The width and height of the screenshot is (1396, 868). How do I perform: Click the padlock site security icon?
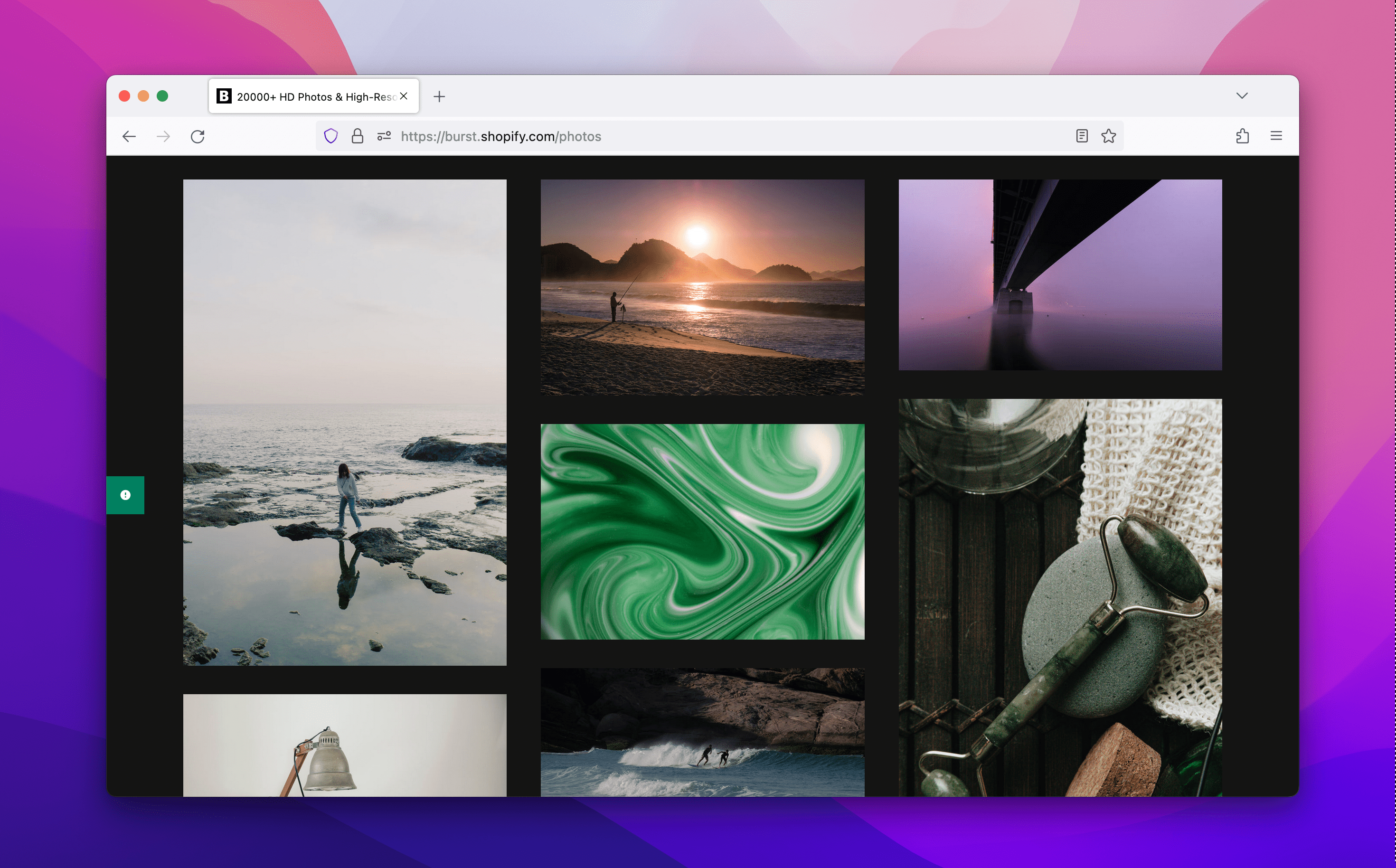click(x=357, y=136)
